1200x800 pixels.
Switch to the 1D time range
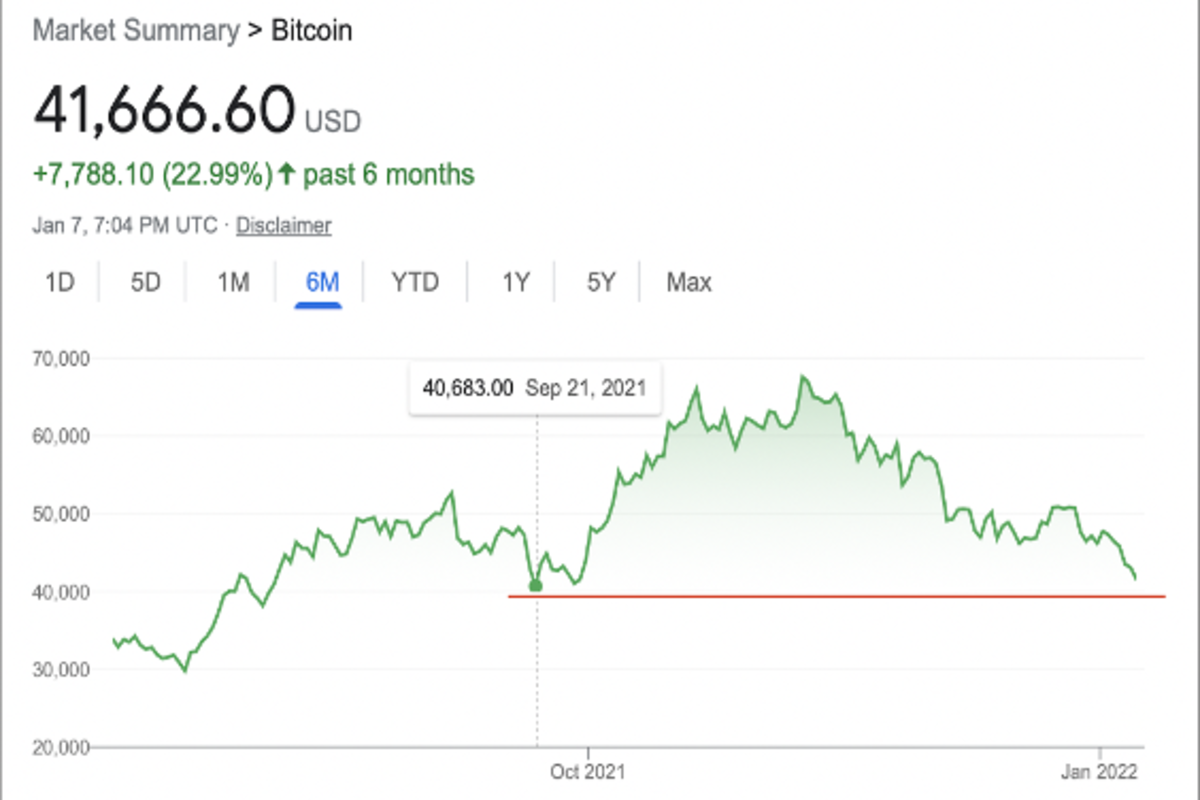[x=60, y=283]
